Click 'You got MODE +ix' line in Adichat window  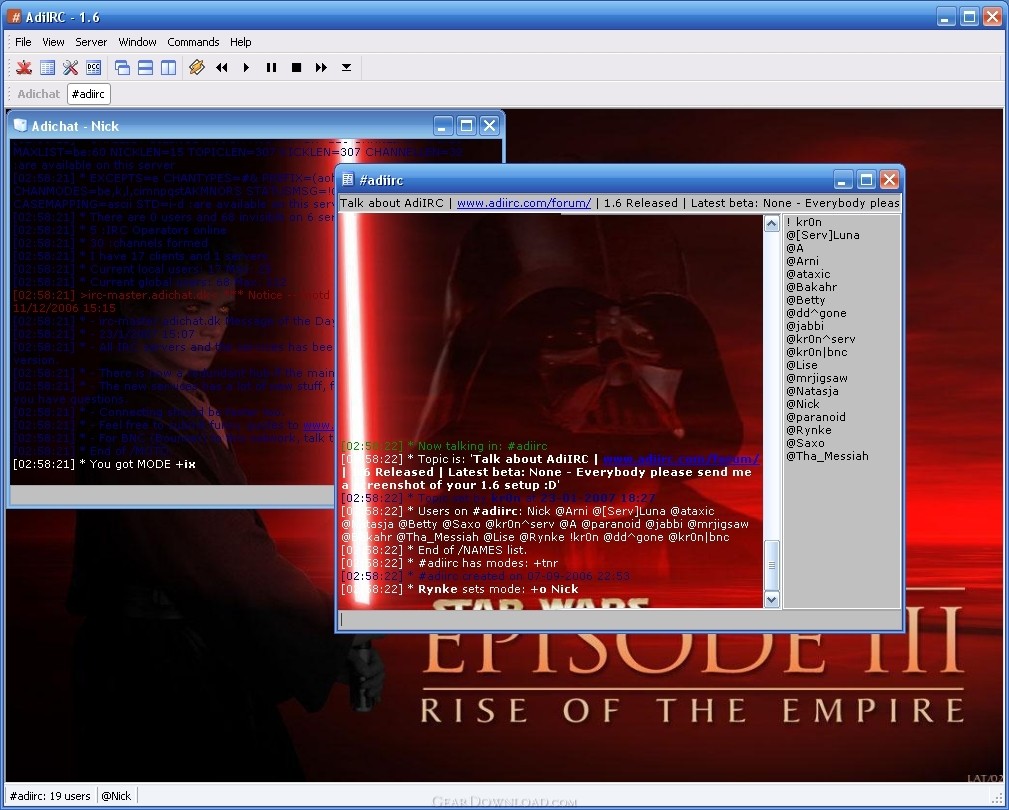pyautogui.click(x=104, y=465)
